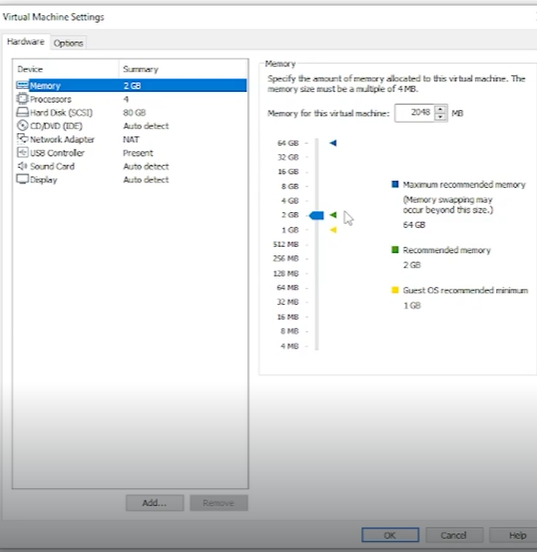The height and width of the screenshot is (552, 537).
Task: Click the Remove button
Action: pos(219,503)
